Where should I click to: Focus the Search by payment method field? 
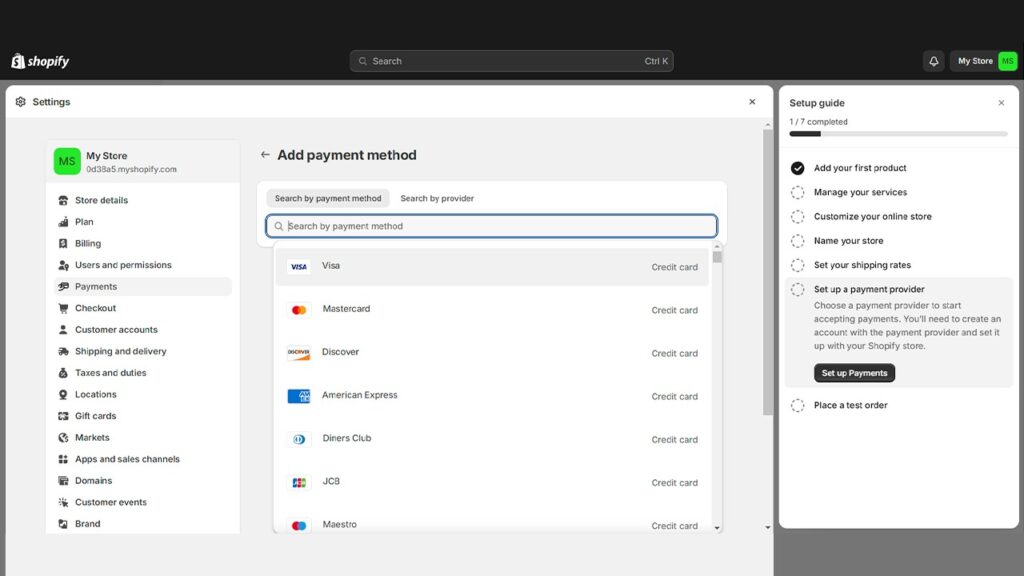(x=492, y=226)
